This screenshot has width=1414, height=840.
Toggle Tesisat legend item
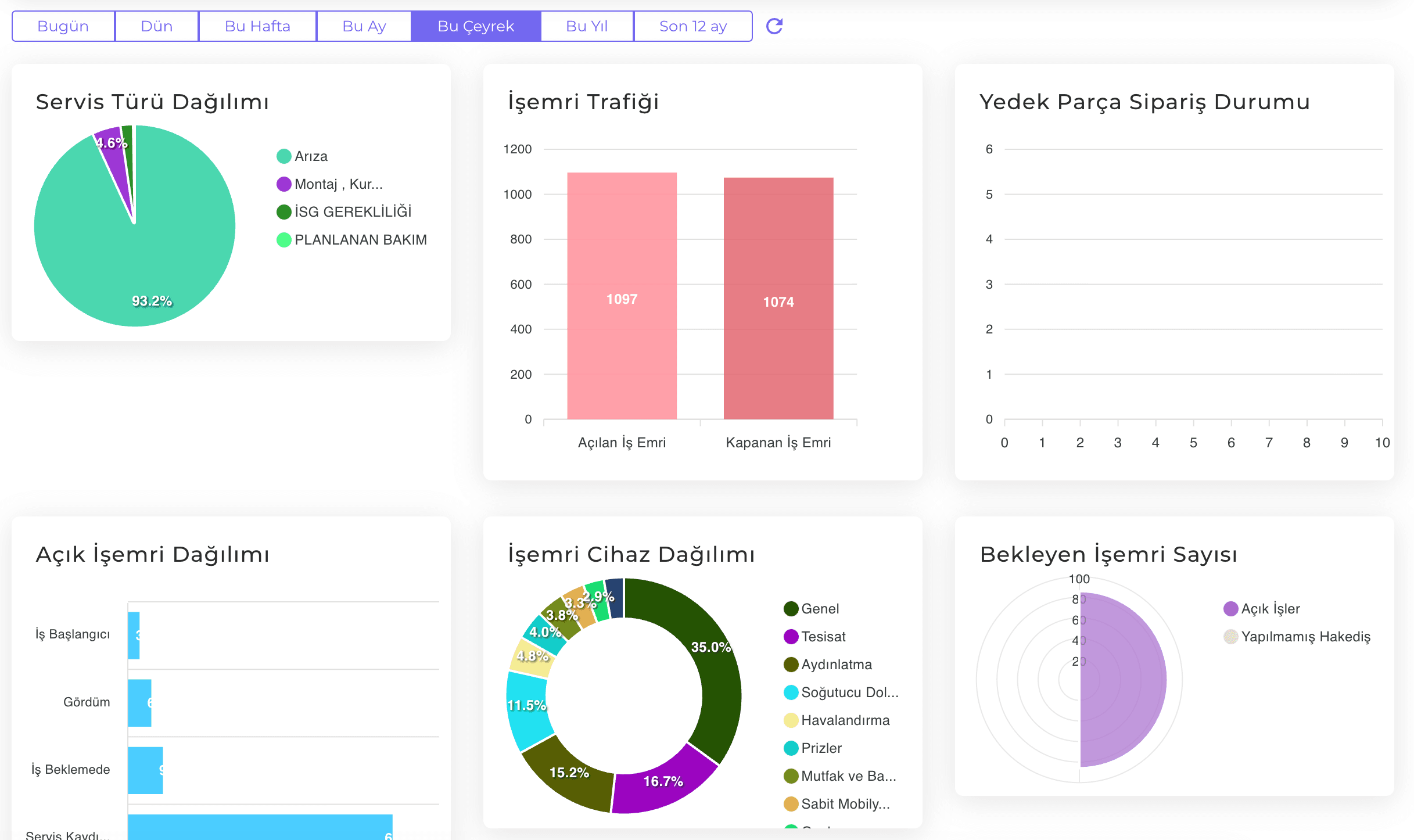814,637
